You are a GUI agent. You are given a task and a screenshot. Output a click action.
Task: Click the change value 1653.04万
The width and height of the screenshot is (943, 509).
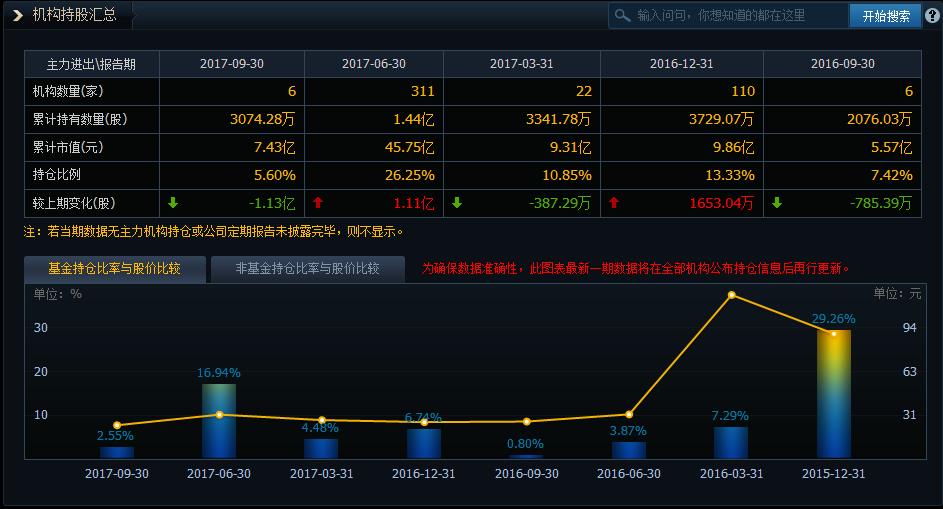[722, 203]
